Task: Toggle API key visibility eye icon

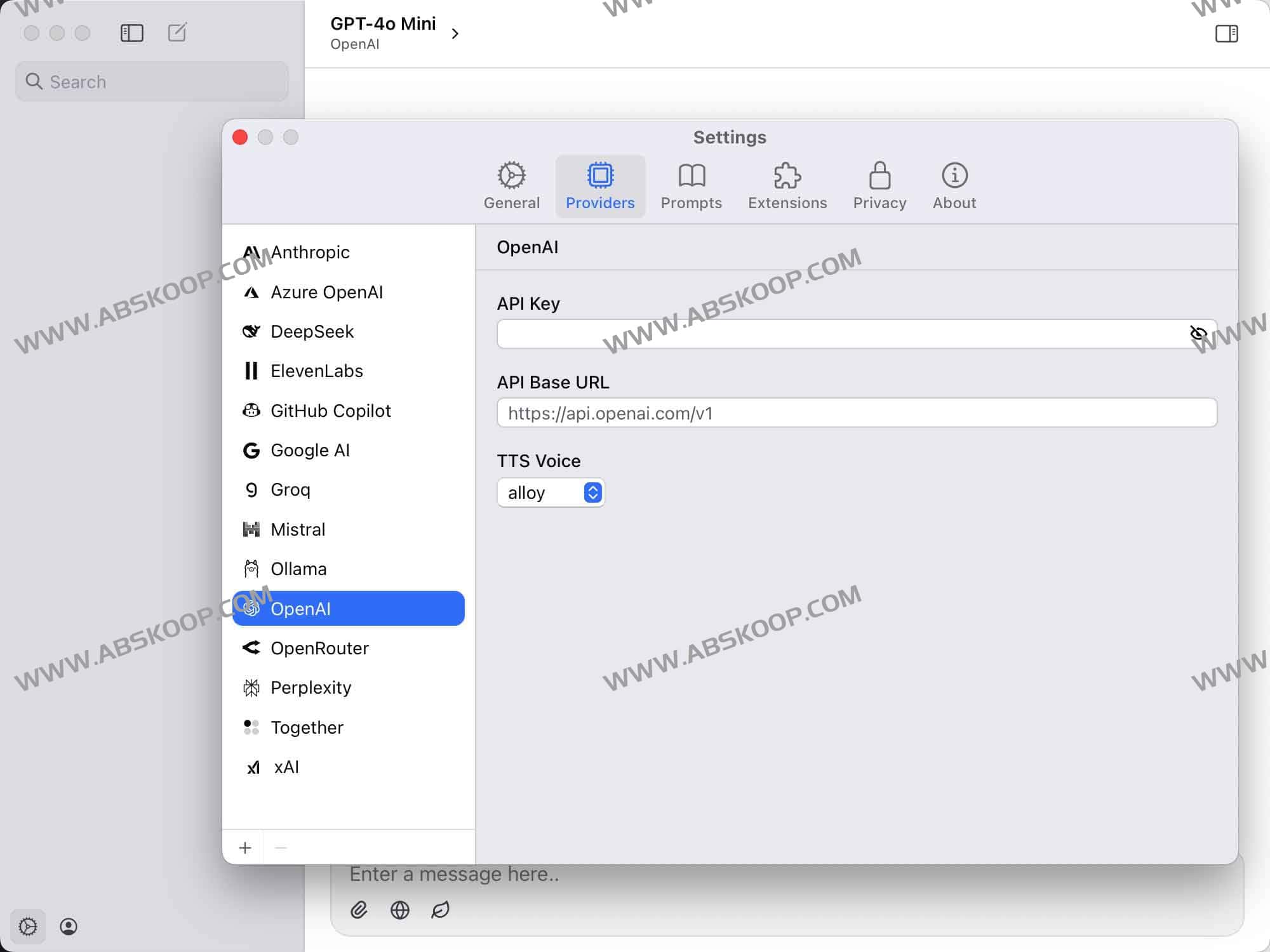Action: click(1198, 334)
